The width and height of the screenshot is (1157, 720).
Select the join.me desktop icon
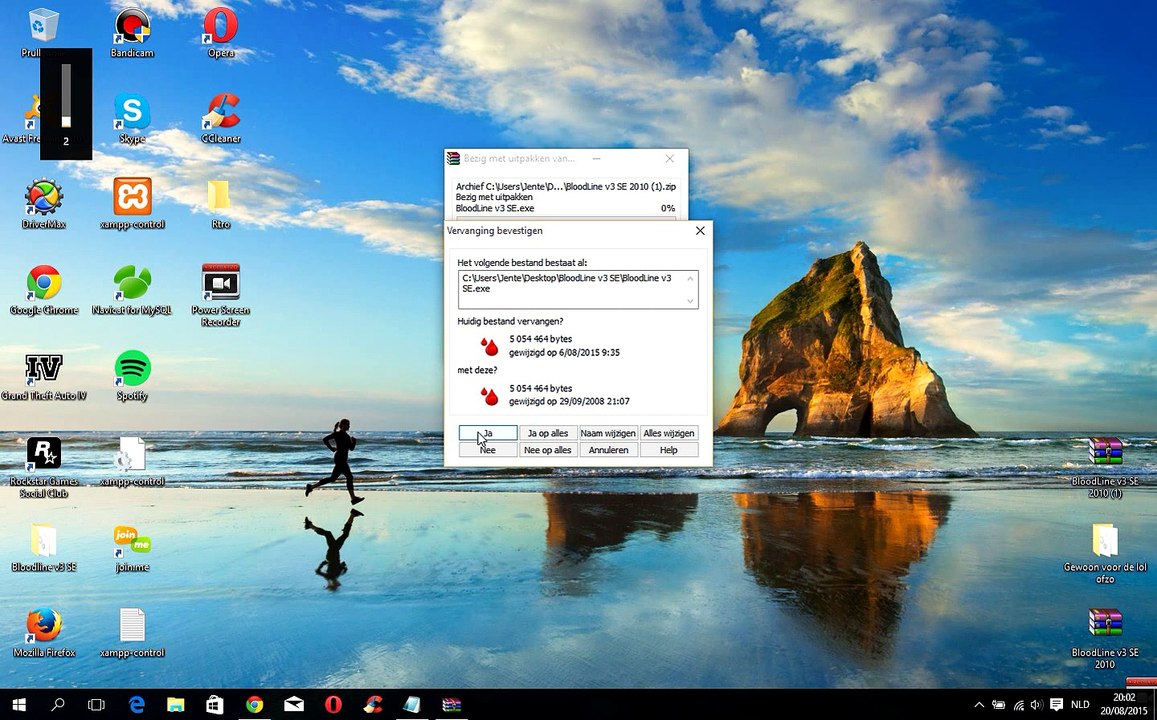pos(132,547)
